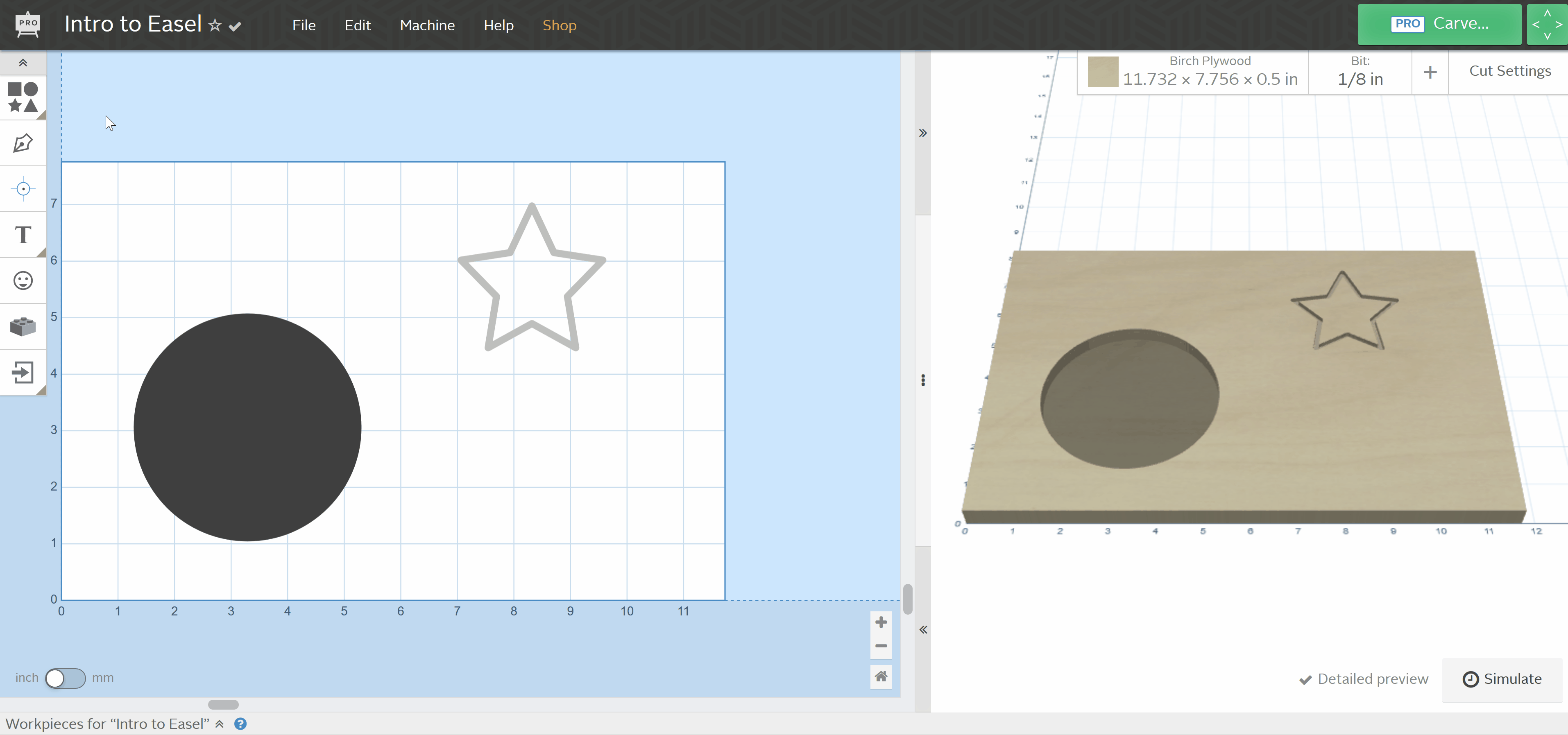Click the Import file icon
This screenshot has height=735, width=1568.
23,372
